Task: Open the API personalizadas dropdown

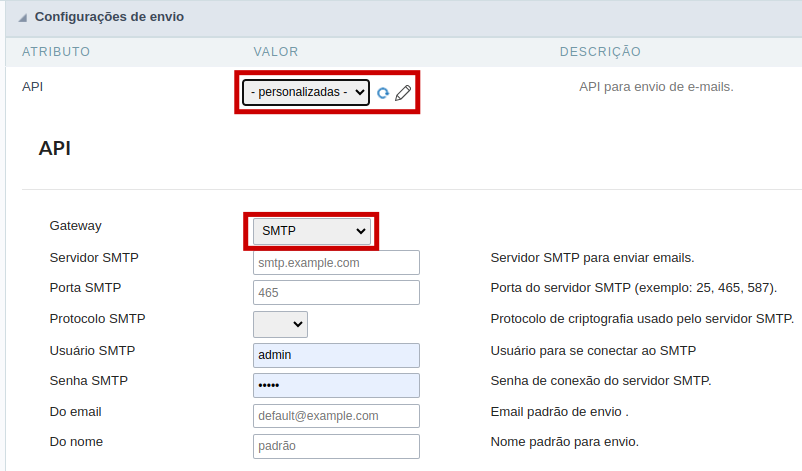Action: click(x=306, y=93)
